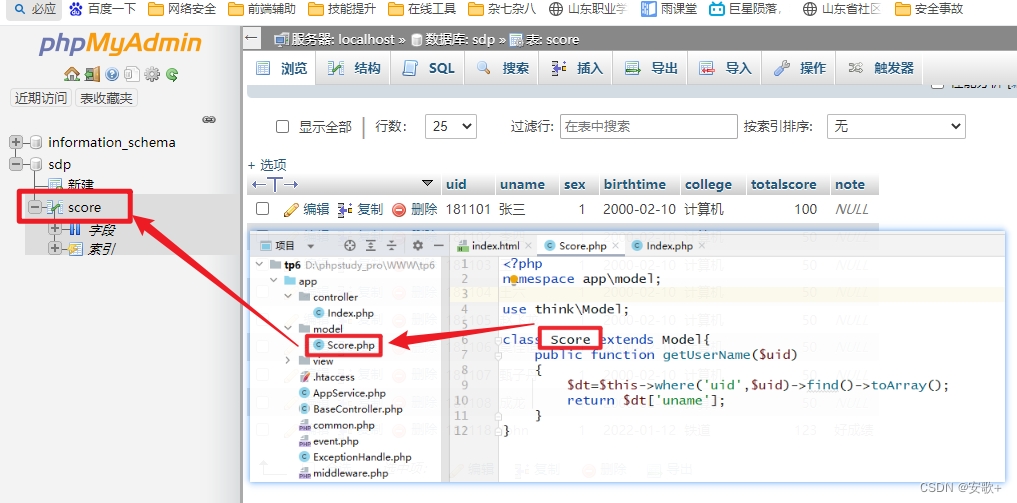The height and width of the screenshot is (503, 1017).
Task: Click the + 选项 options link
Action: (x=267, y=164)
